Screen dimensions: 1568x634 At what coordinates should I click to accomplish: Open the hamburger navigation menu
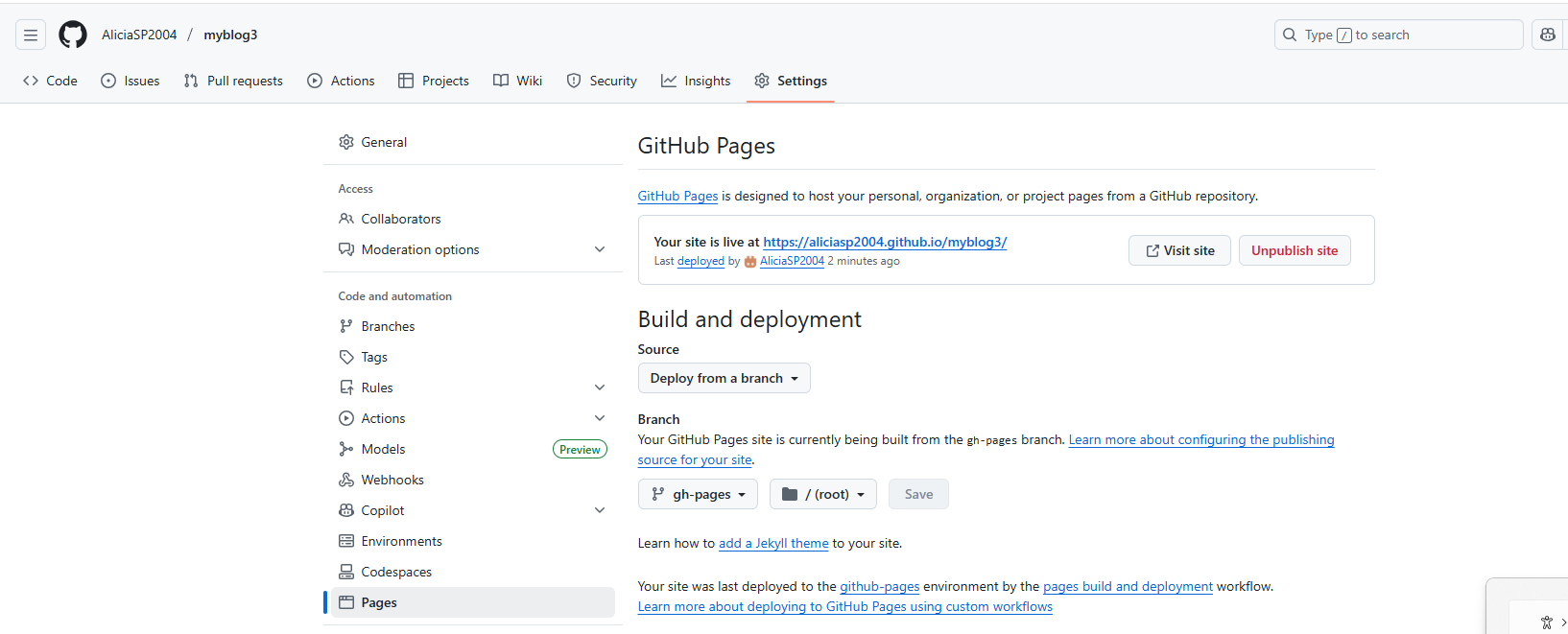(x=31, y=35)
